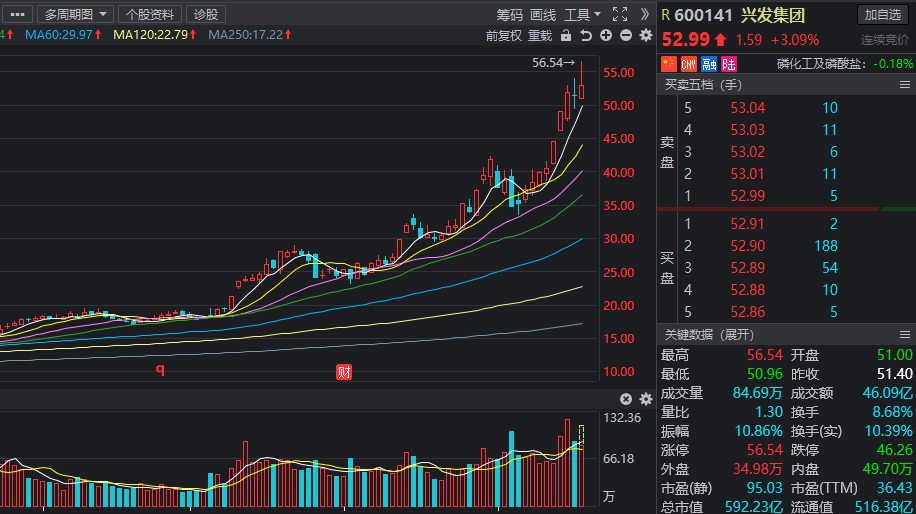Select the 画线 drawing tool
The height and width of the screenshot is (514, 916).
pos(543,15)
